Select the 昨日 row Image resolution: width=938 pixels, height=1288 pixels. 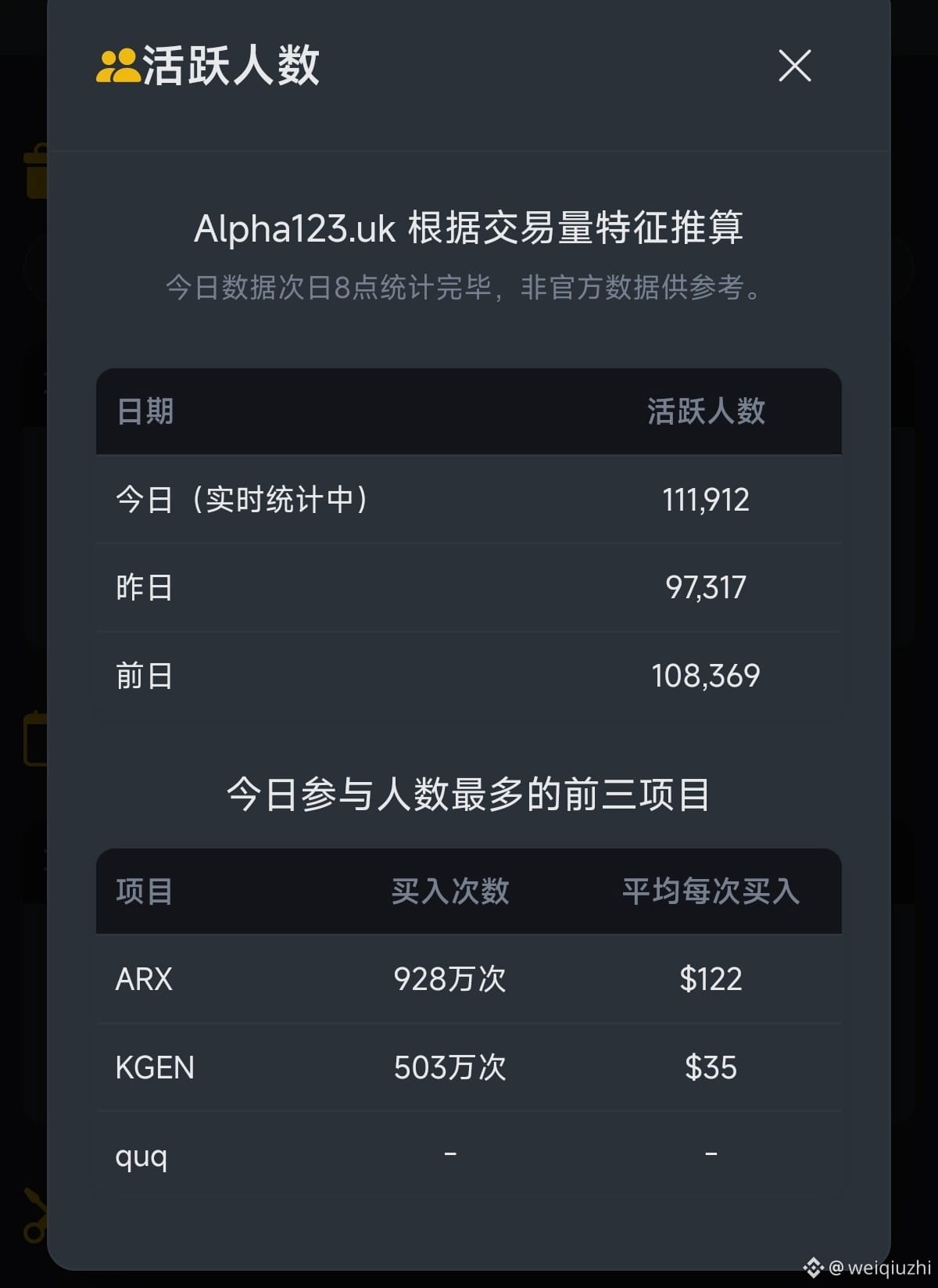click(x=469, y=587)
